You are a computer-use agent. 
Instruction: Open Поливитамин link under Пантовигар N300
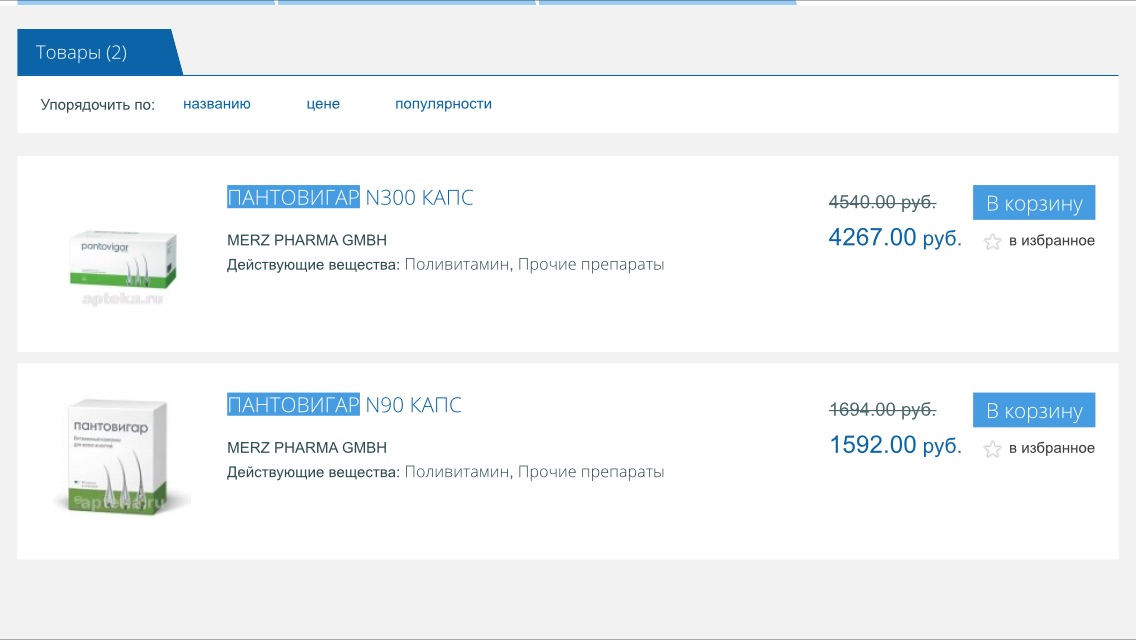[457, 265]
